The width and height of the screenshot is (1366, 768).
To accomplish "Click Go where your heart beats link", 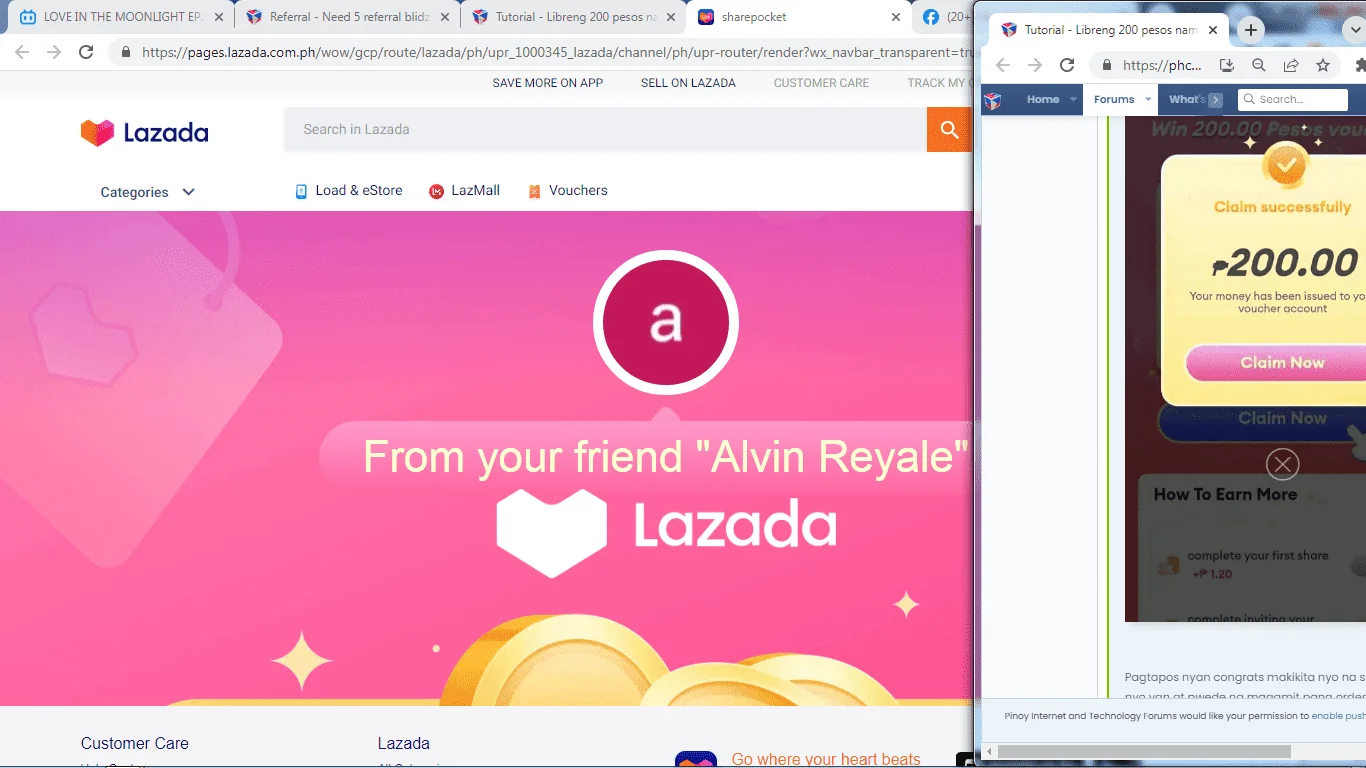I will point(826,759).
